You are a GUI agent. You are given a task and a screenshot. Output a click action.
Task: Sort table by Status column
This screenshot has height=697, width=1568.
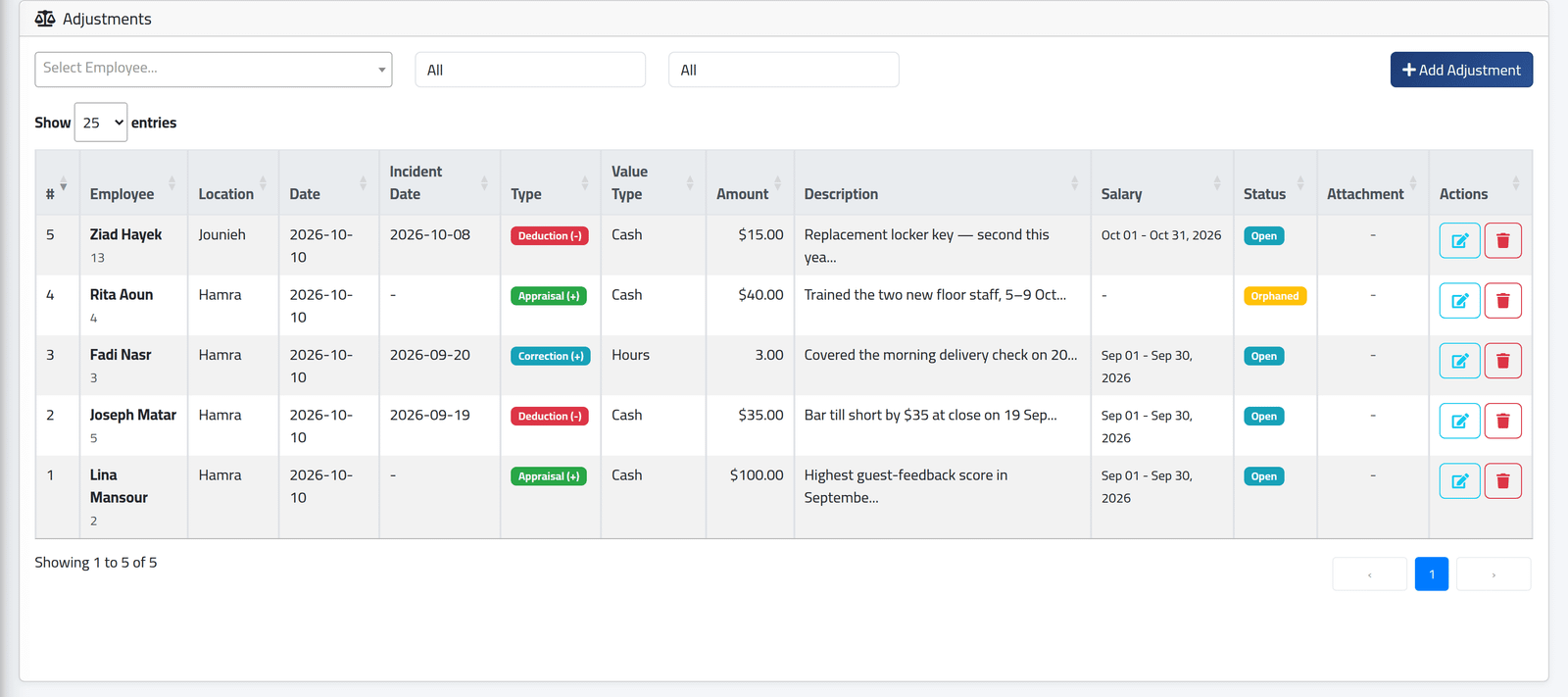(x=1274, y=183)
